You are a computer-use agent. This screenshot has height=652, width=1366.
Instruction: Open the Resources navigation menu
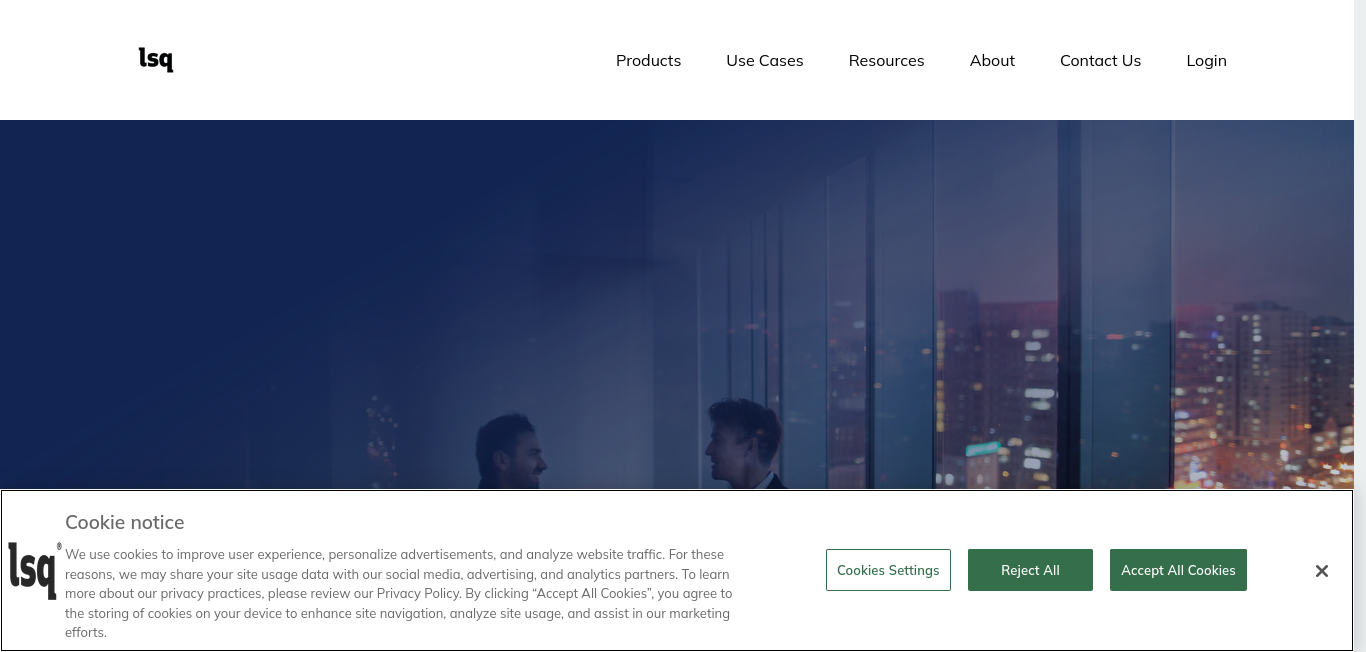click(x=886, y=61)
